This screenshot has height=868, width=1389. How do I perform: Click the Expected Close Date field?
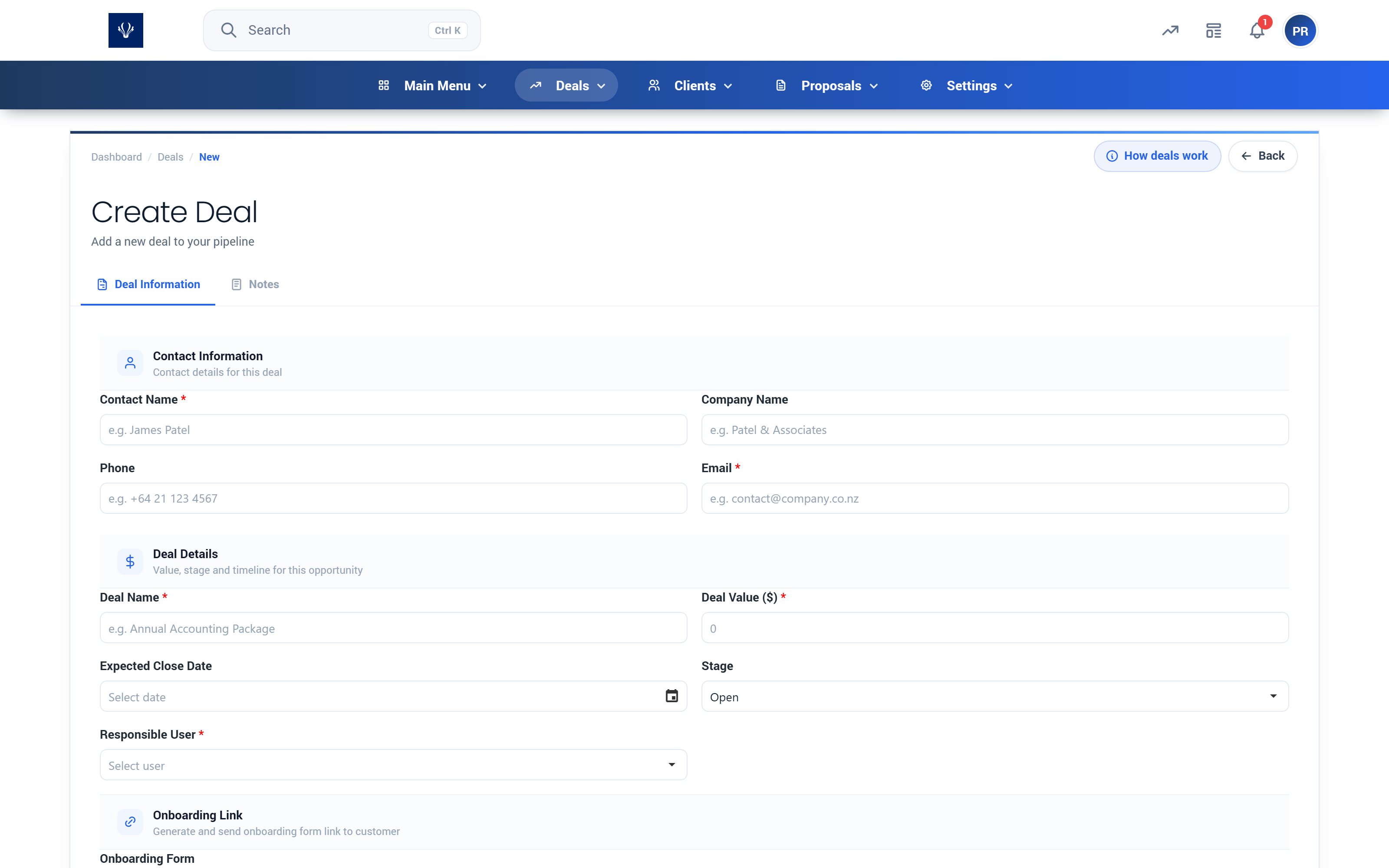pos(393,696)
